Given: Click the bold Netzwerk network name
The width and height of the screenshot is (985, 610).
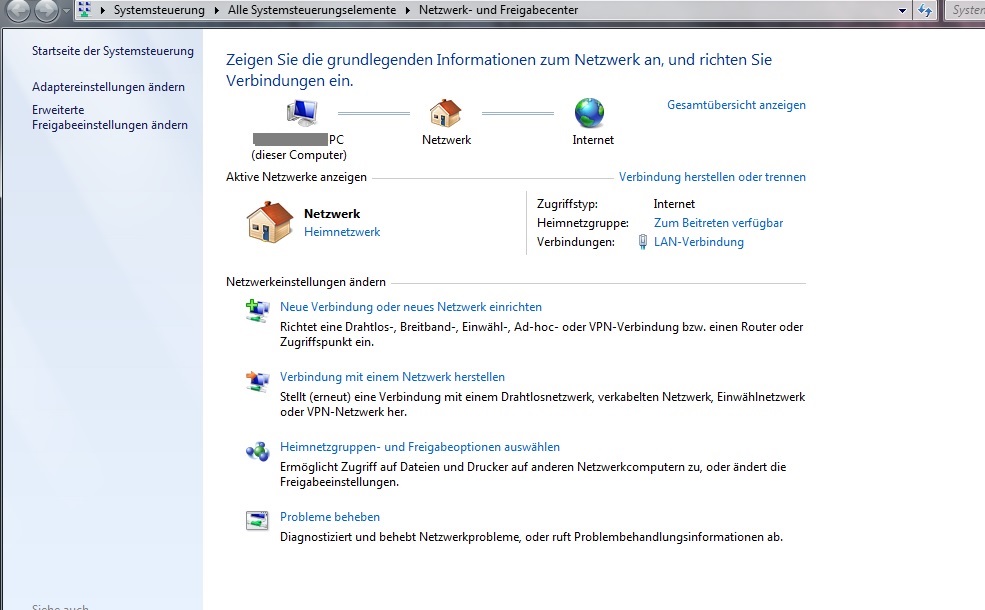Looking at the screenshot, I should pos(332,214).
